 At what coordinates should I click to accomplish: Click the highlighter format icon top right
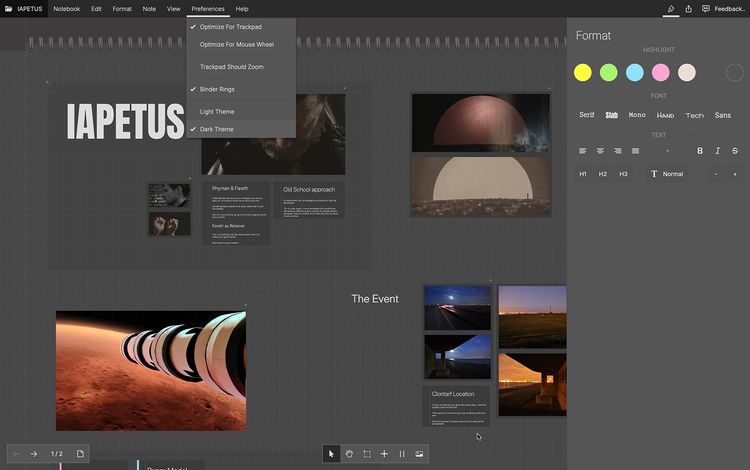click(671, 9)
